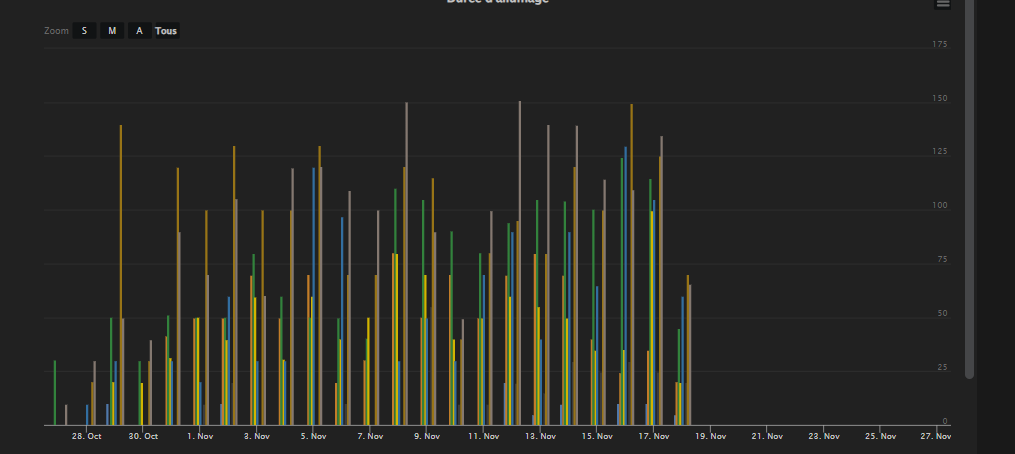The width and height of the screenshot is (1015, 454).
Task: Click the 9. Nov axis label
Action: pyautogui.click(x=427, y=437)
